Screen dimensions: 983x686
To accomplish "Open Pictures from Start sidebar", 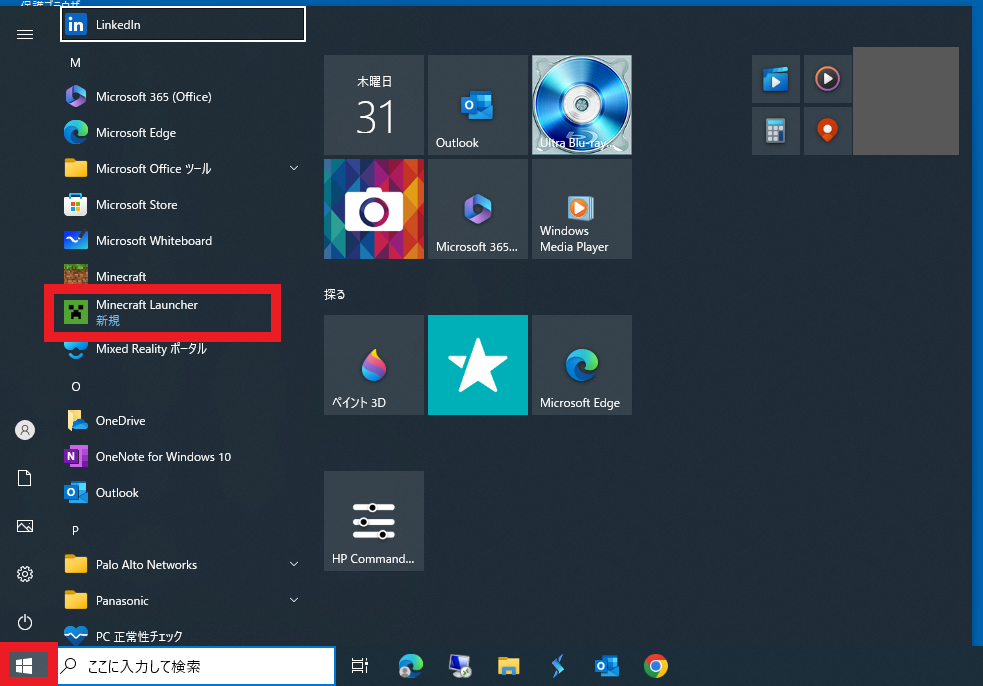I will click(25, 526).
